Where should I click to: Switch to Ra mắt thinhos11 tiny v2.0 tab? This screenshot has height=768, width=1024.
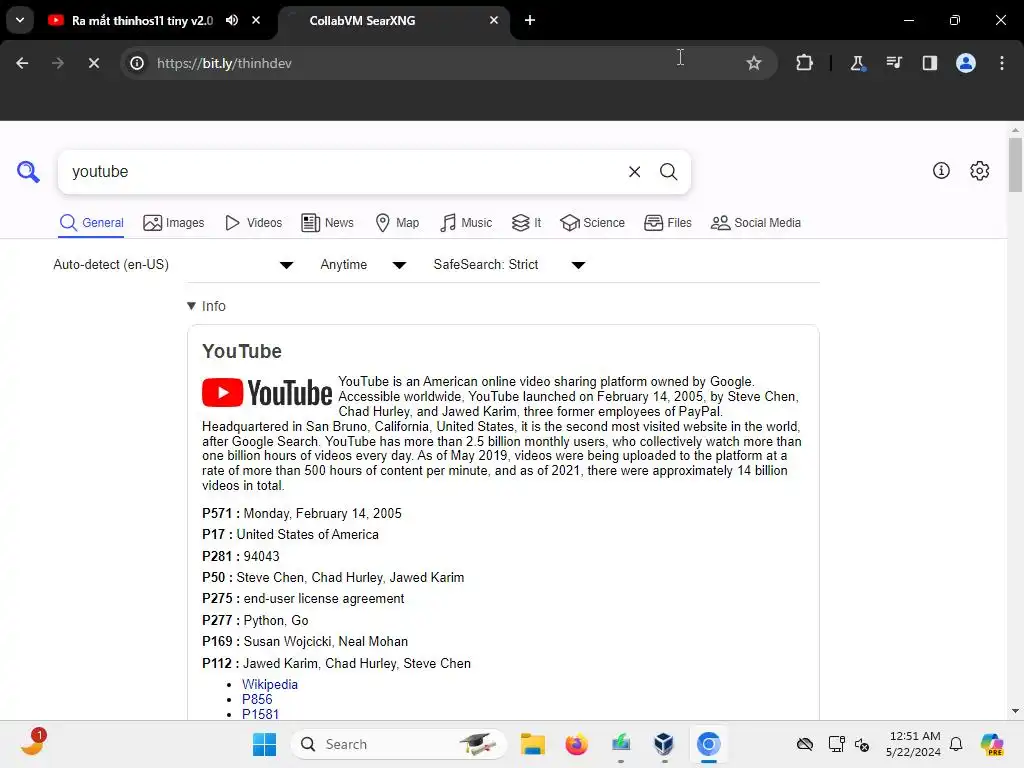point(142,20)
